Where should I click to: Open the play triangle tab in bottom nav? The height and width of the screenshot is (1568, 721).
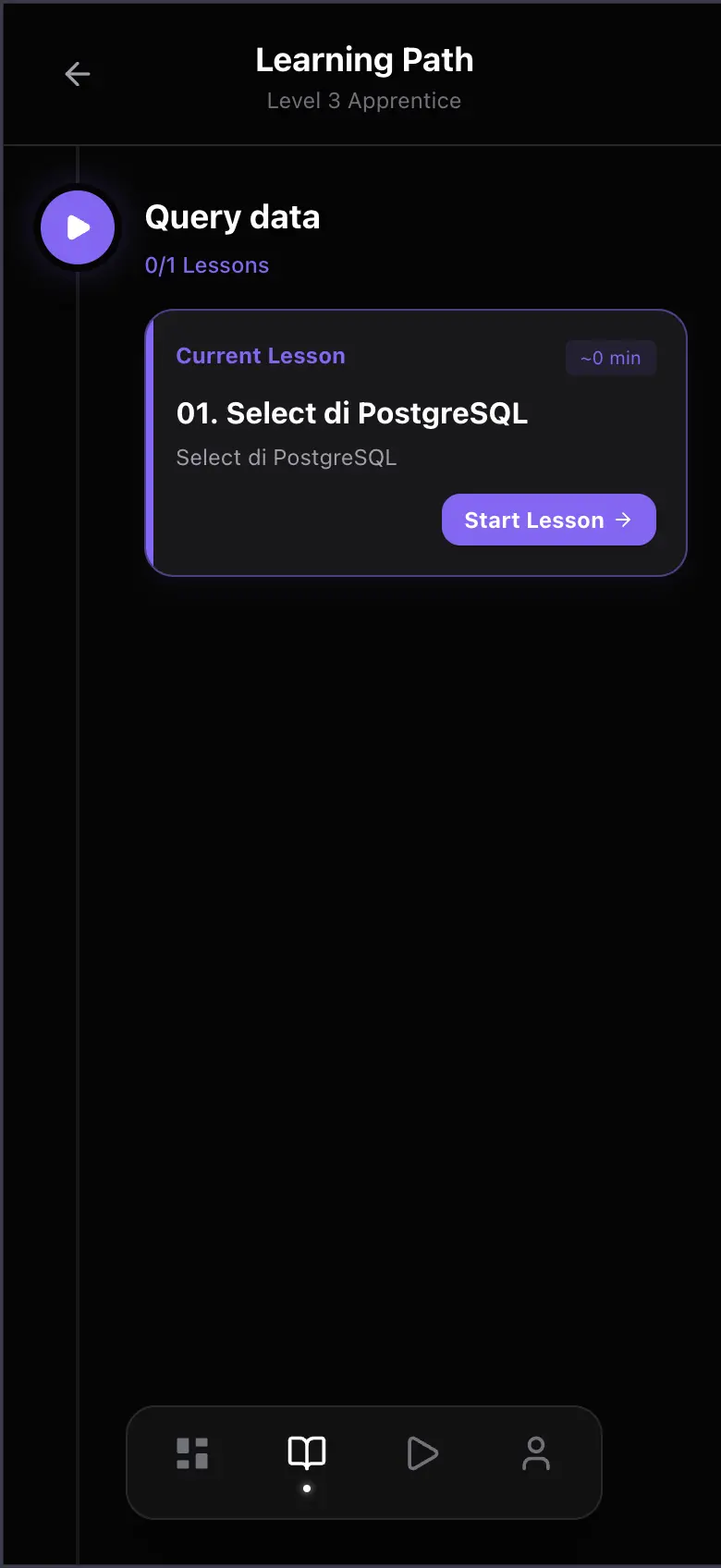422,1453
